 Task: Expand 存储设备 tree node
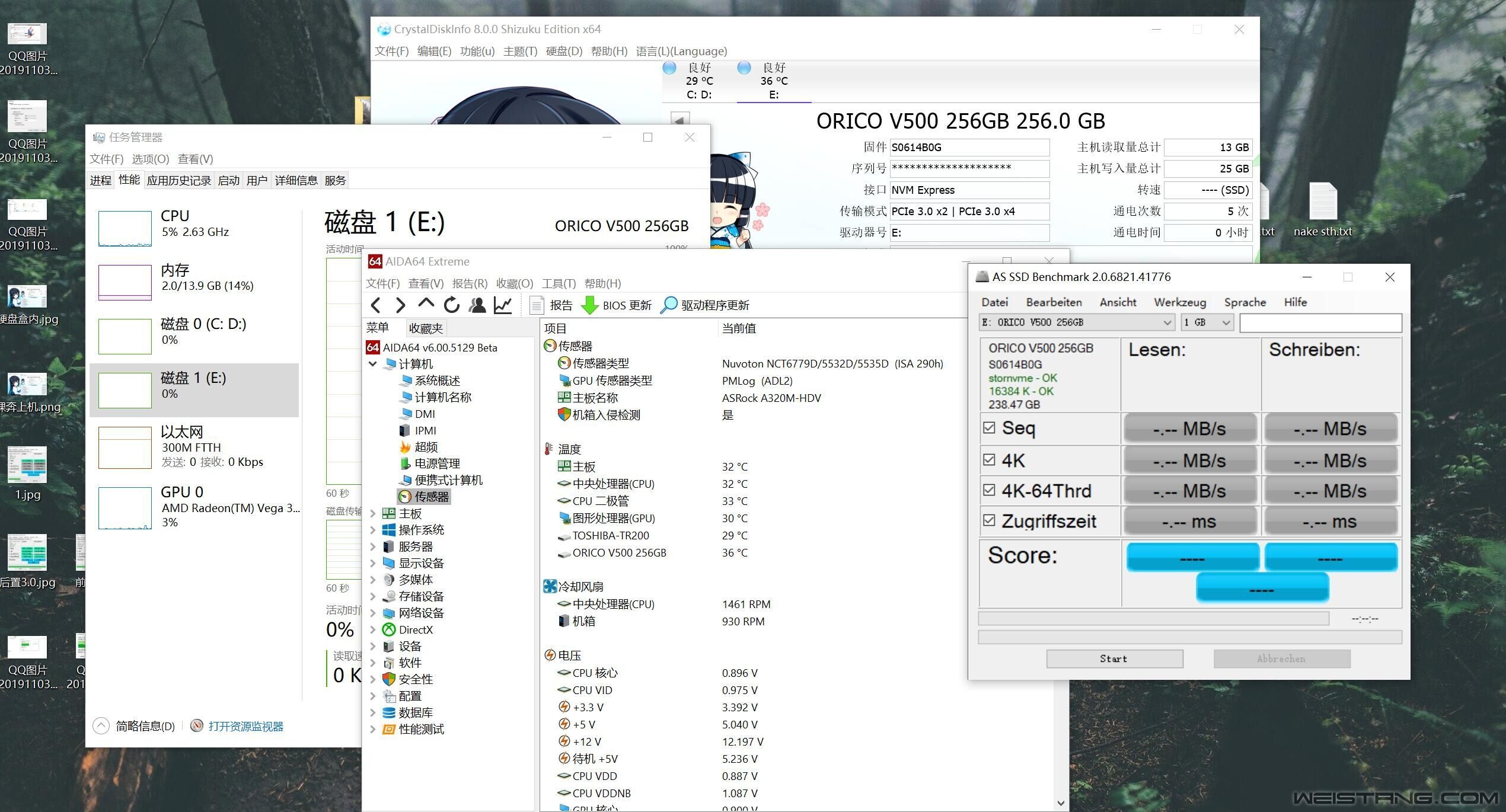[373, 596]
